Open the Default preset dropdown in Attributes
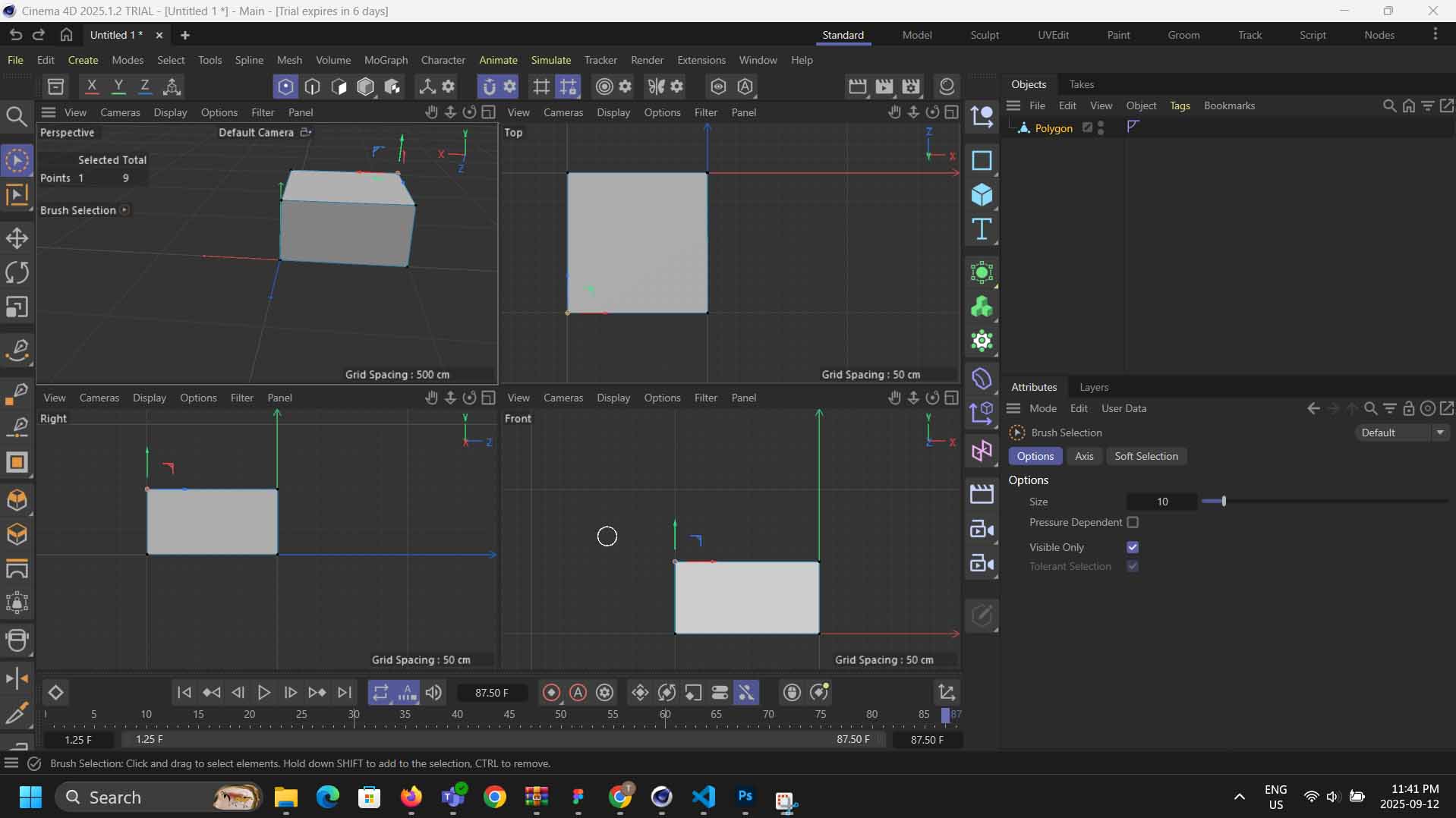Image resolution: width=1456 pixels, height=818 pixels. point(1401,433)
